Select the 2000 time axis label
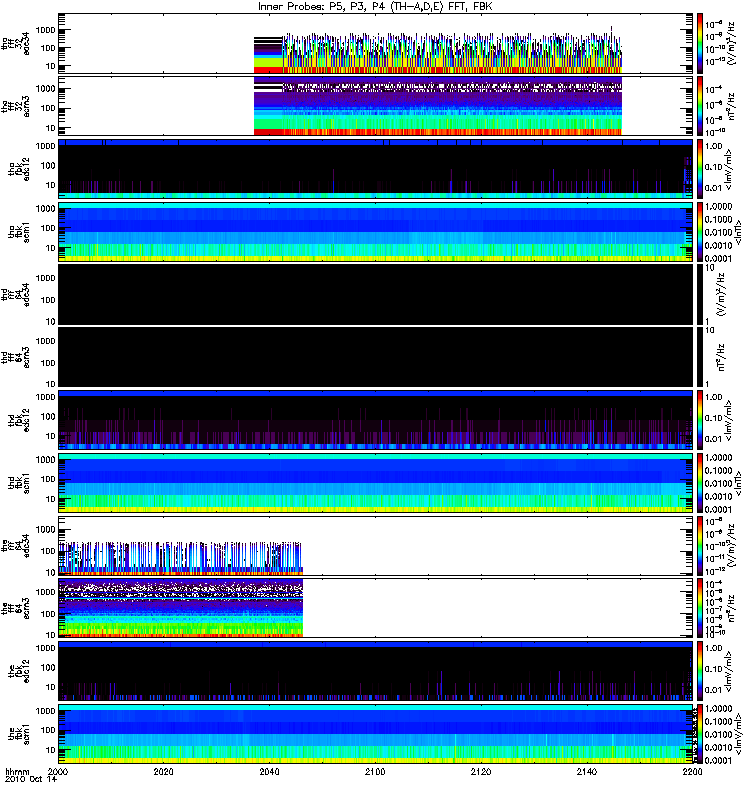 coord(58,771)
